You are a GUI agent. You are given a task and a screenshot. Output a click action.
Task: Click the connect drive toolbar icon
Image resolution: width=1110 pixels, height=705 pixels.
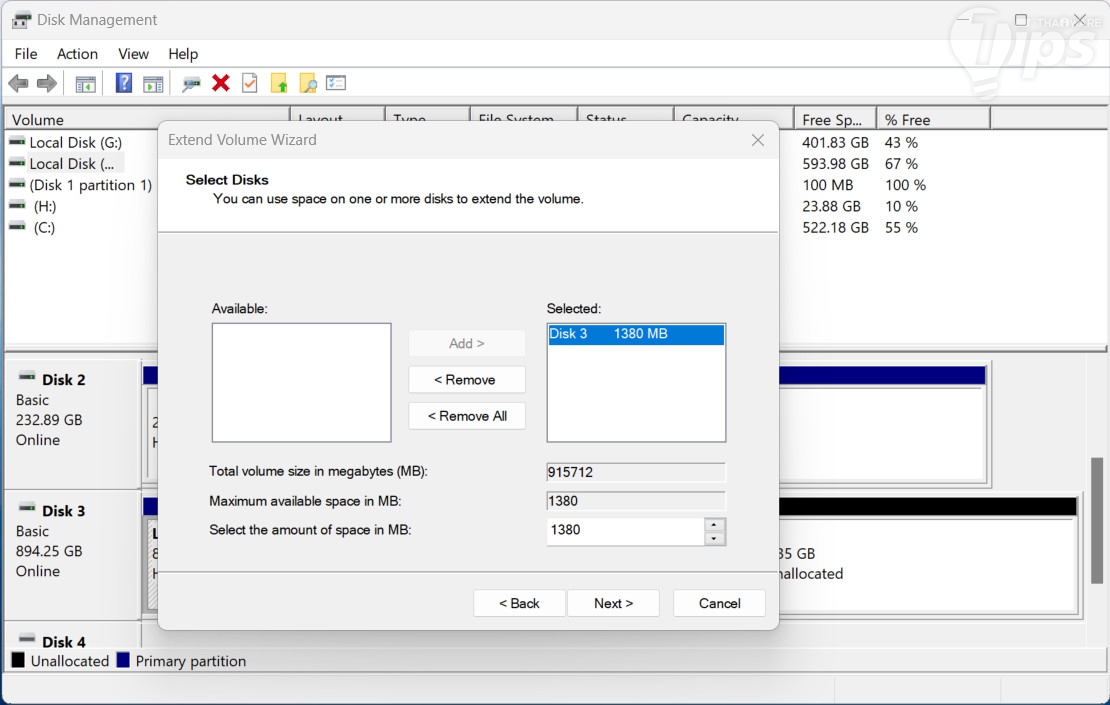tap(191, 84)
